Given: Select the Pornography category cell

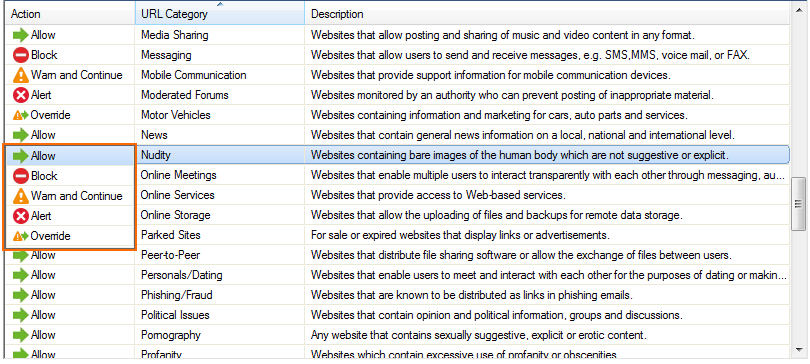Looking at the screenshot, I should (220, 335).
